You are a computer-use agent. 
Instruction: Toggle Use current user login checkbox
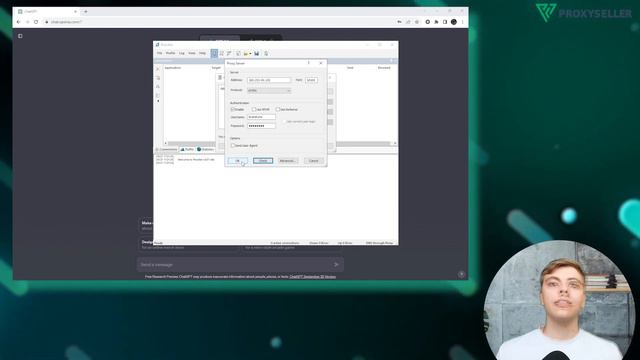click(x=284, y=122)
